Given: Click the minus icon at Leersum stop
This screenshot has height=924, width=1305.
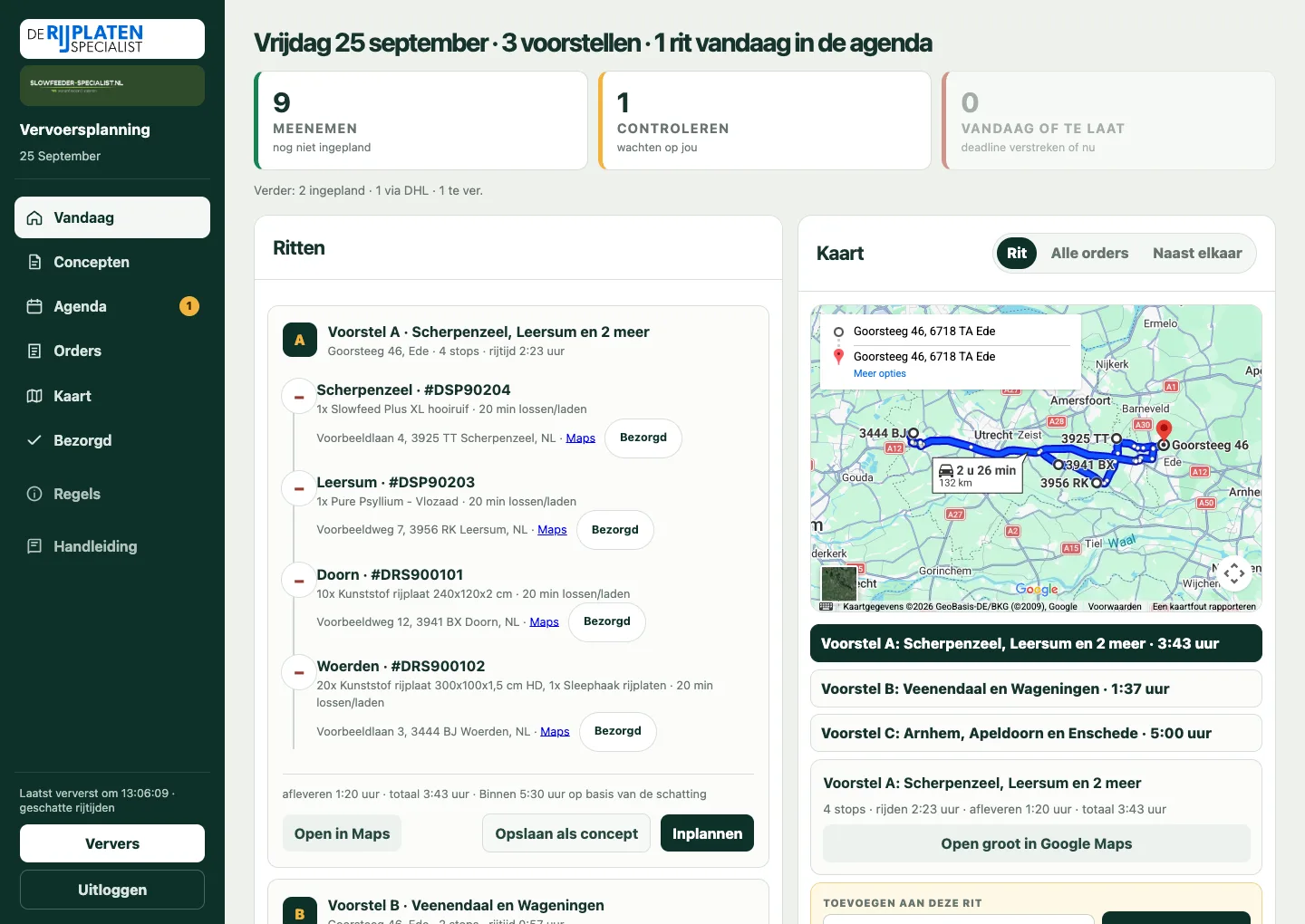Looking at the screenshot, I should tap(299, 489).
